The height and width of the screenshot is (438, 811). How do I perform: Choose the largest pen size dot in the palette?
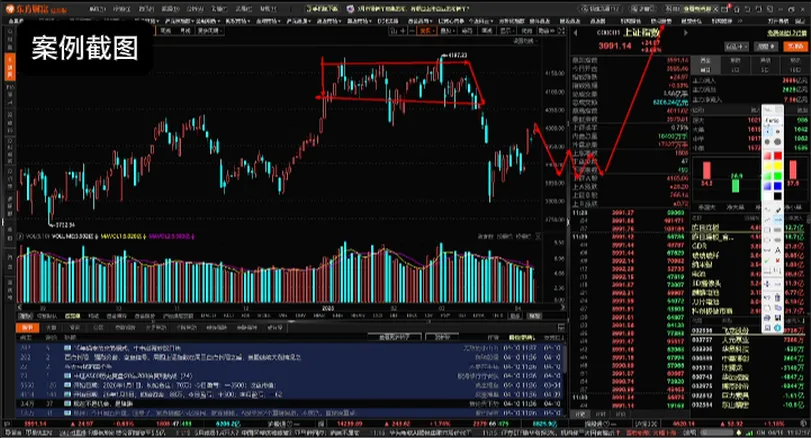[x=778, y=142]
